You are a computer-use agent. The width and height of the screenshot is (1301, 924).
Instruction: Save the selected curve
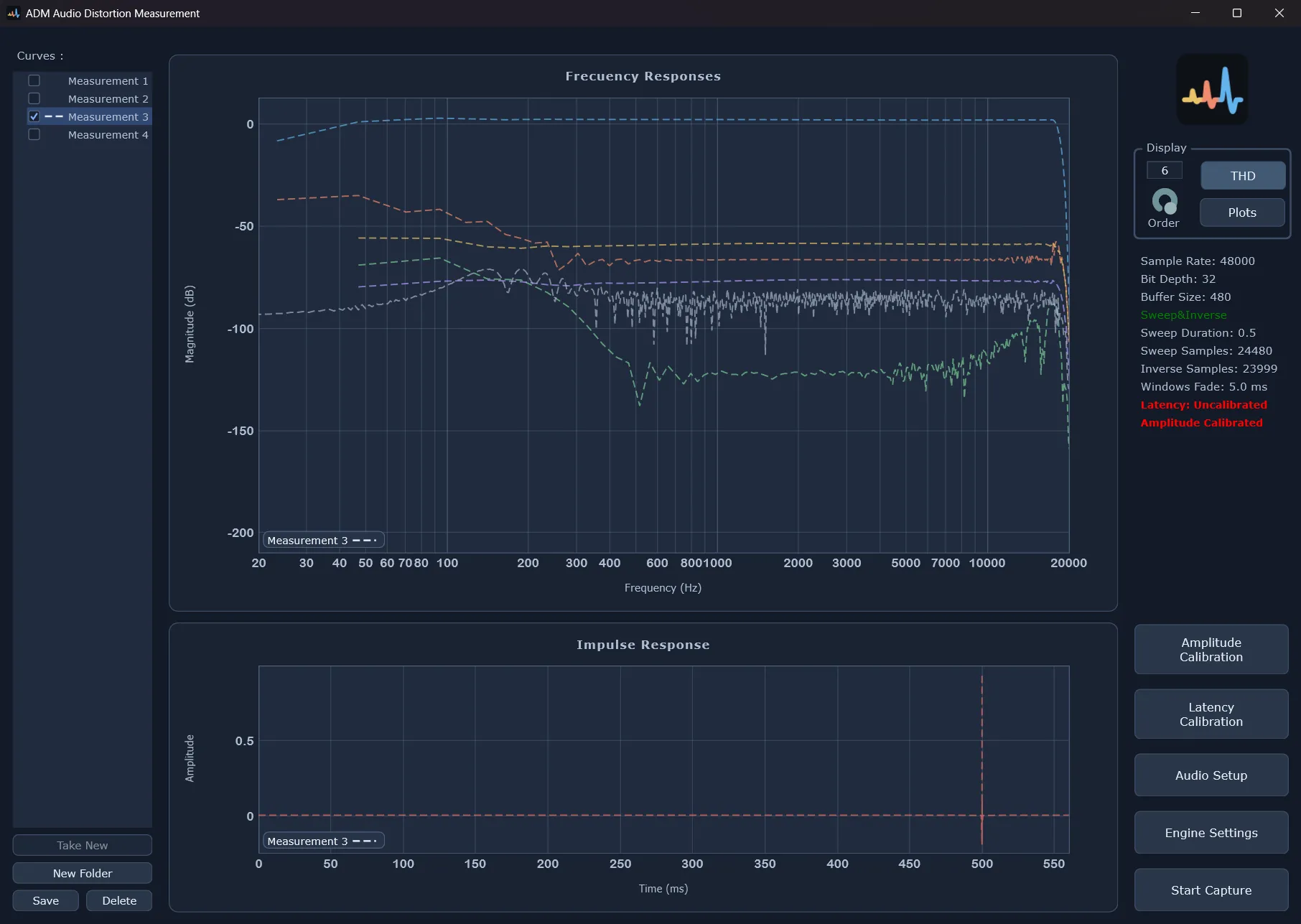click(x=46, y=900)
